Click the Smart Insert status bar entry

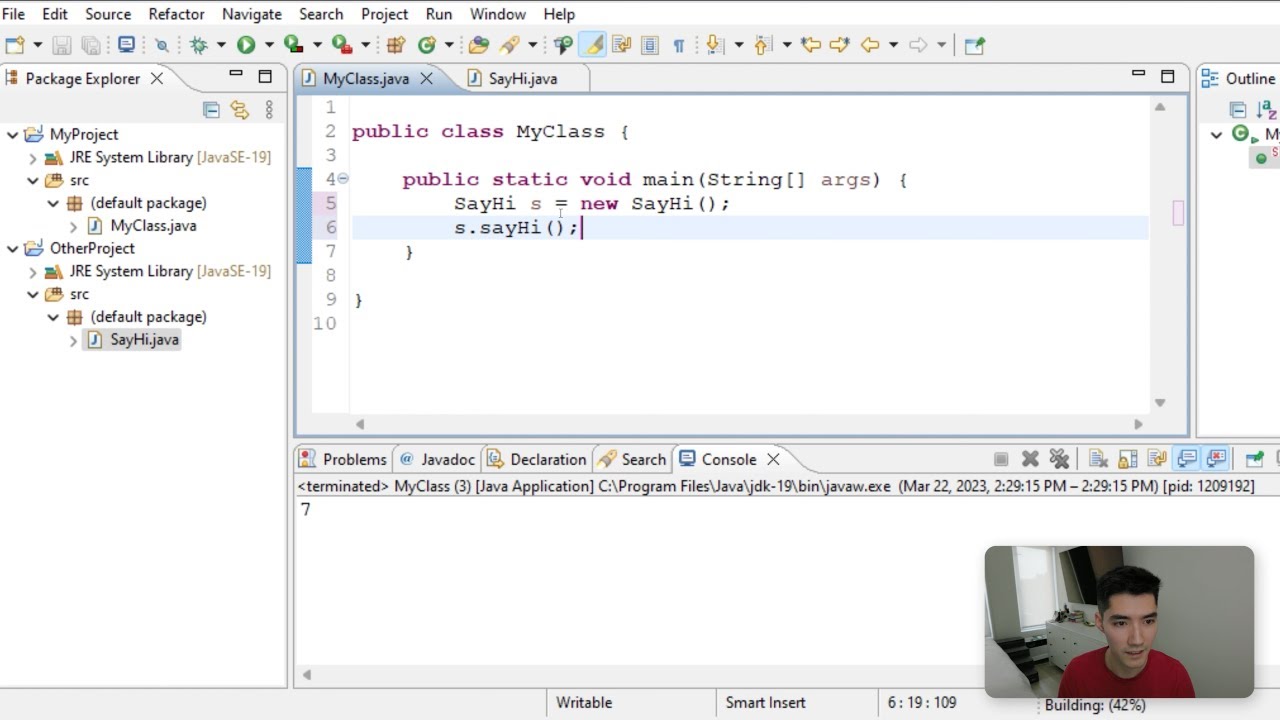pyautogui.click(x=765, y=703)
